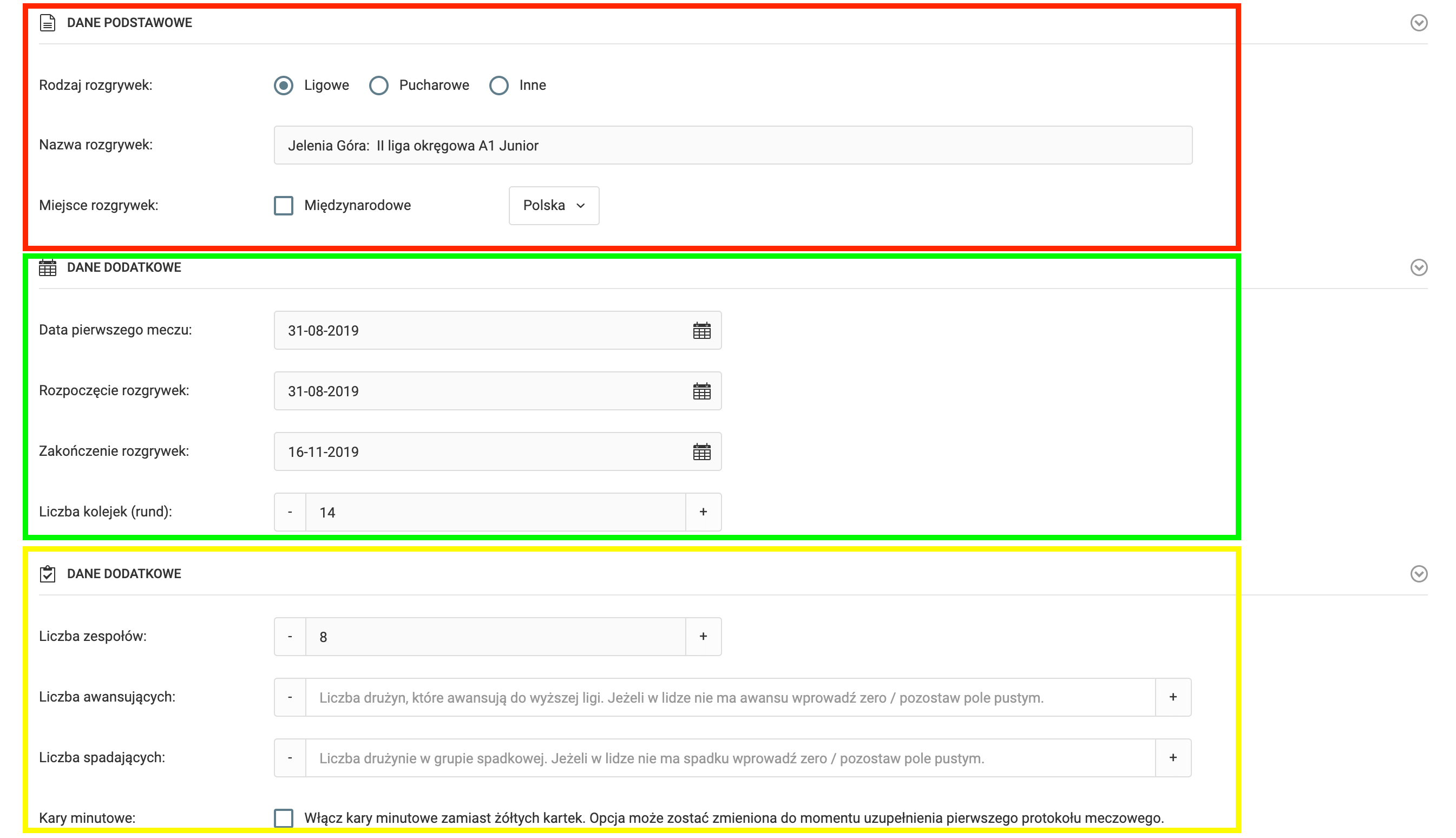Image resolution: width=1456 pixels, height=838 pixels.
Task: Open the Polska country dropdown
Action: [553, 206]
